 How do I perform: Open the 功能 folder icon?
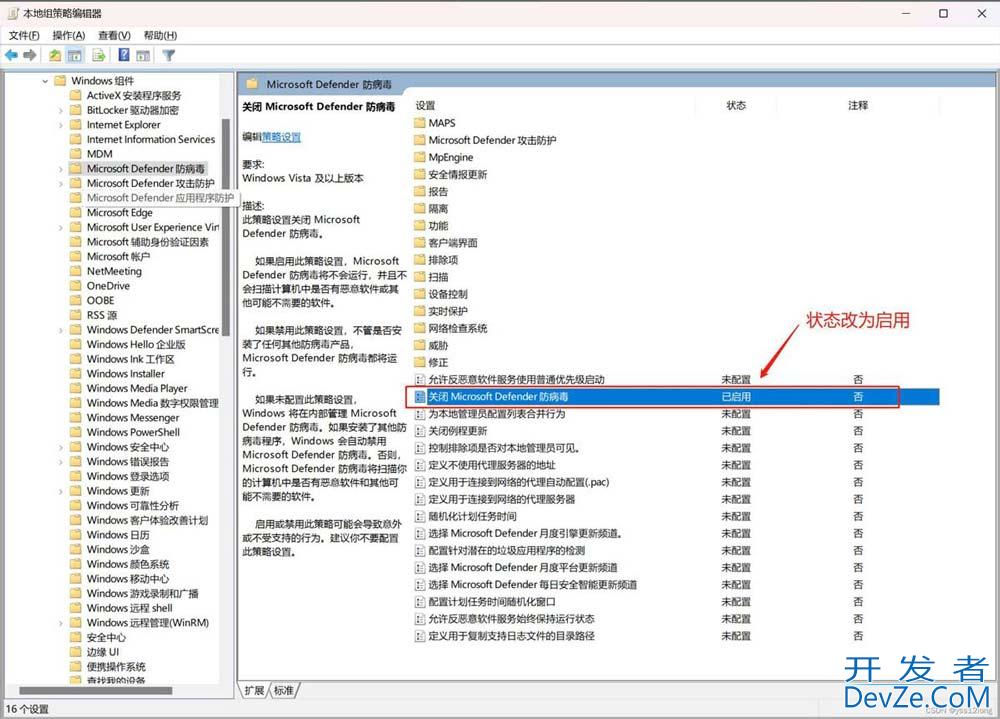click(420, 226)
